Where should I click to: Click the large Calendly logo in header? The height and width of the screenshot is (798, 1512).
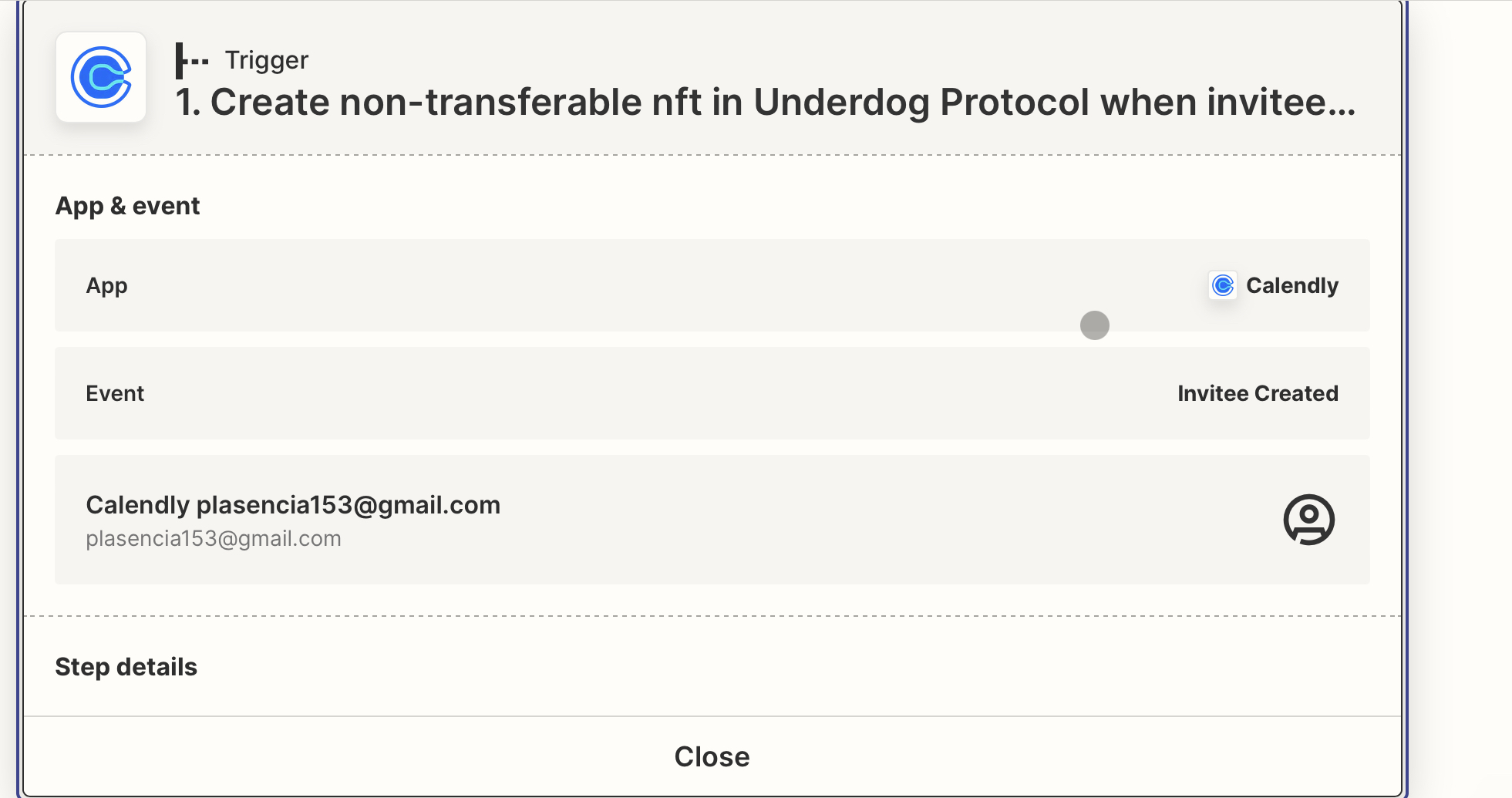click(x=101, y=77)
